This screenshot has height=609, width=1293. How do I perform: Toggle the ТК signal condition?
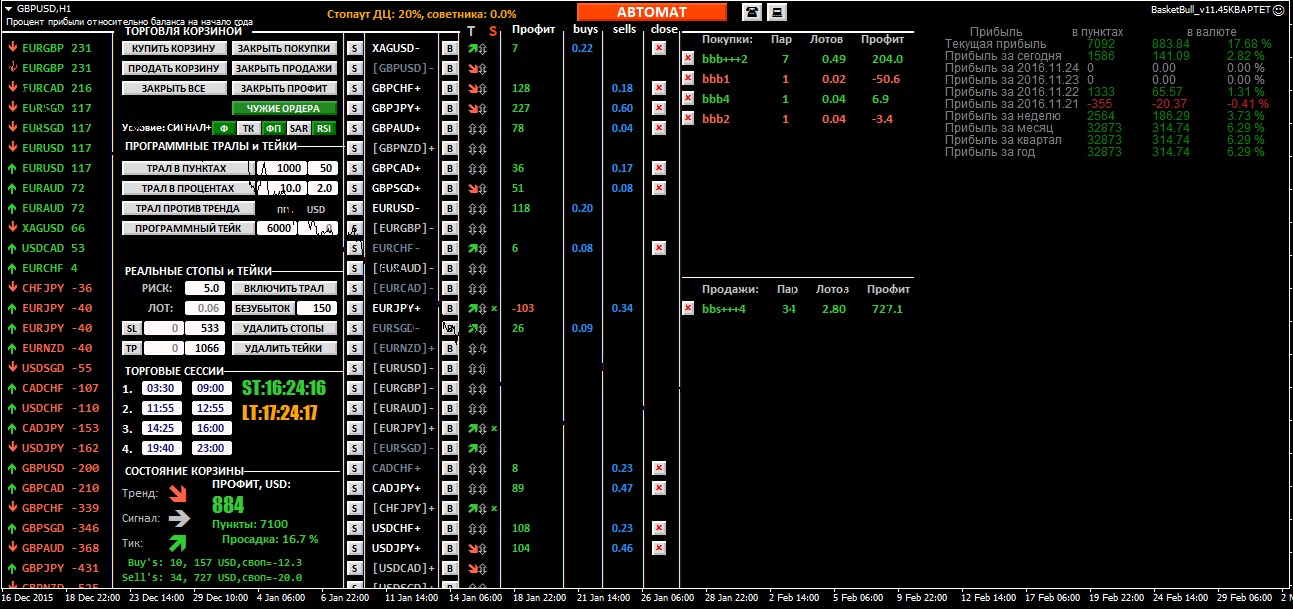tap(247, 128)
